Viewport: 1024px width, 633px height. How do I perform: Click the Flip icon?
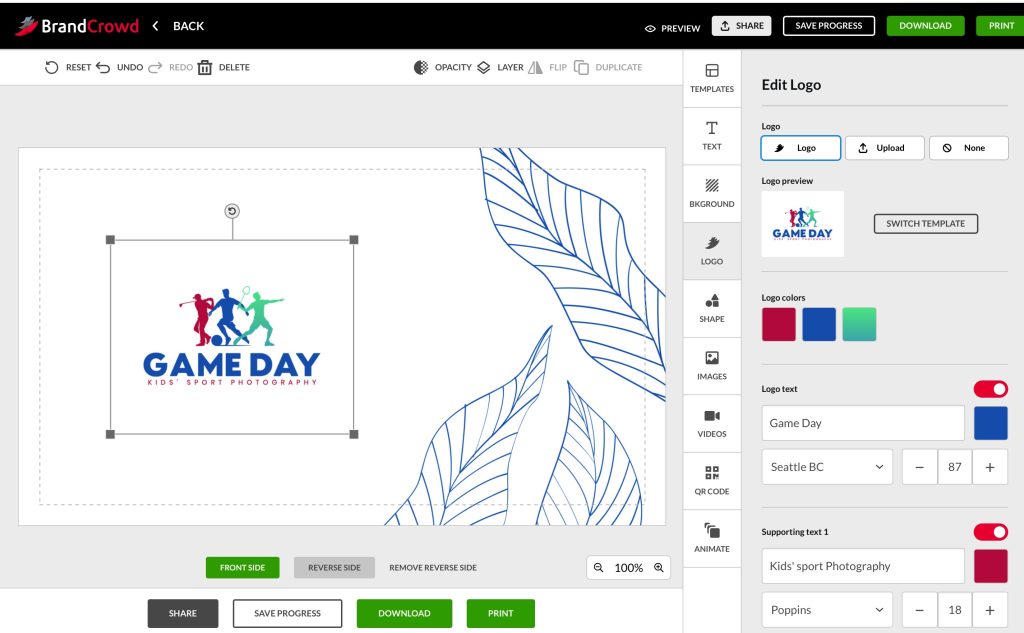(536, 67)
